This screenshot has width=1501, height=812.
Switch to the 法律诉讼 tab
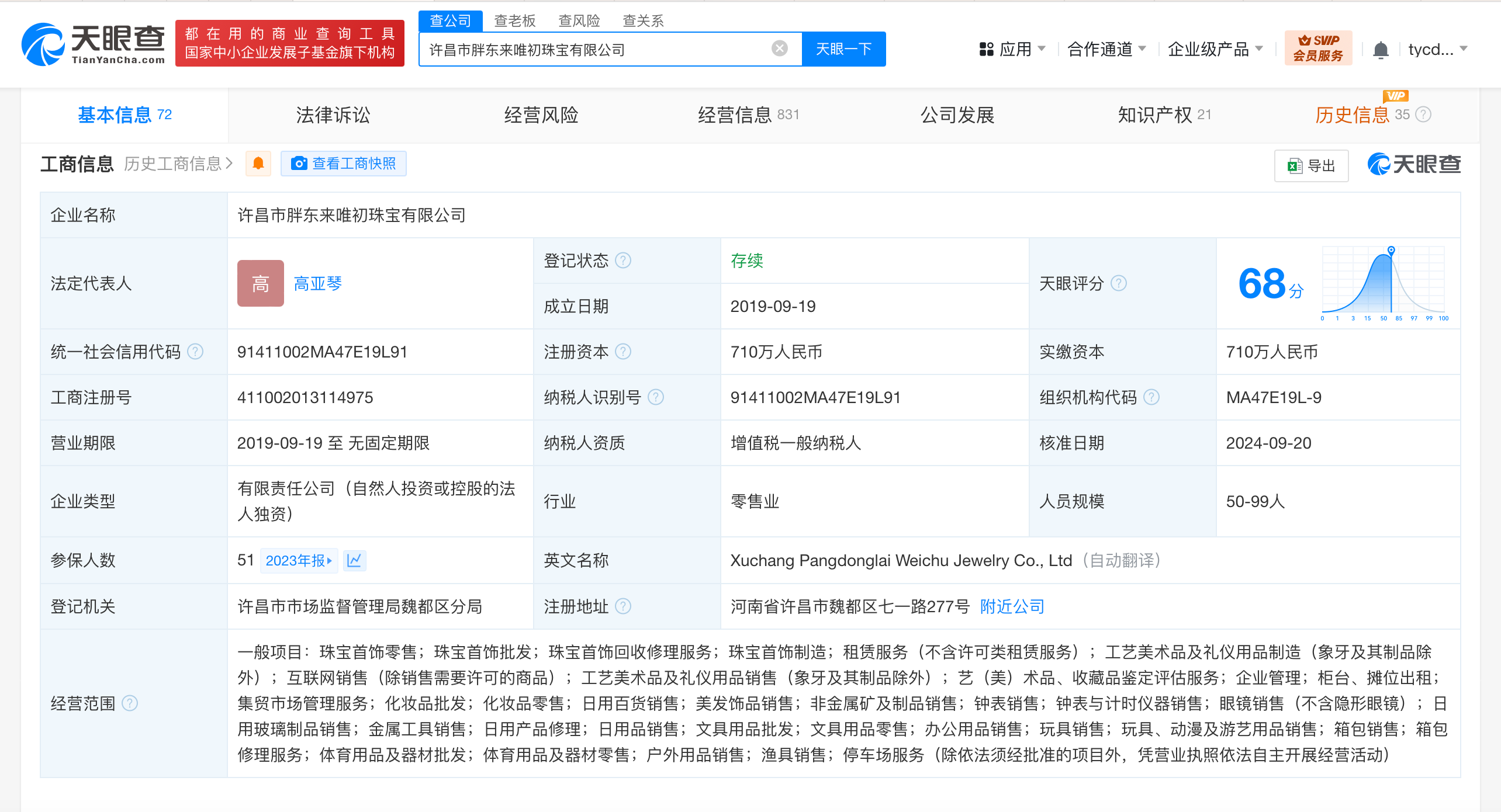click(333, 115)
